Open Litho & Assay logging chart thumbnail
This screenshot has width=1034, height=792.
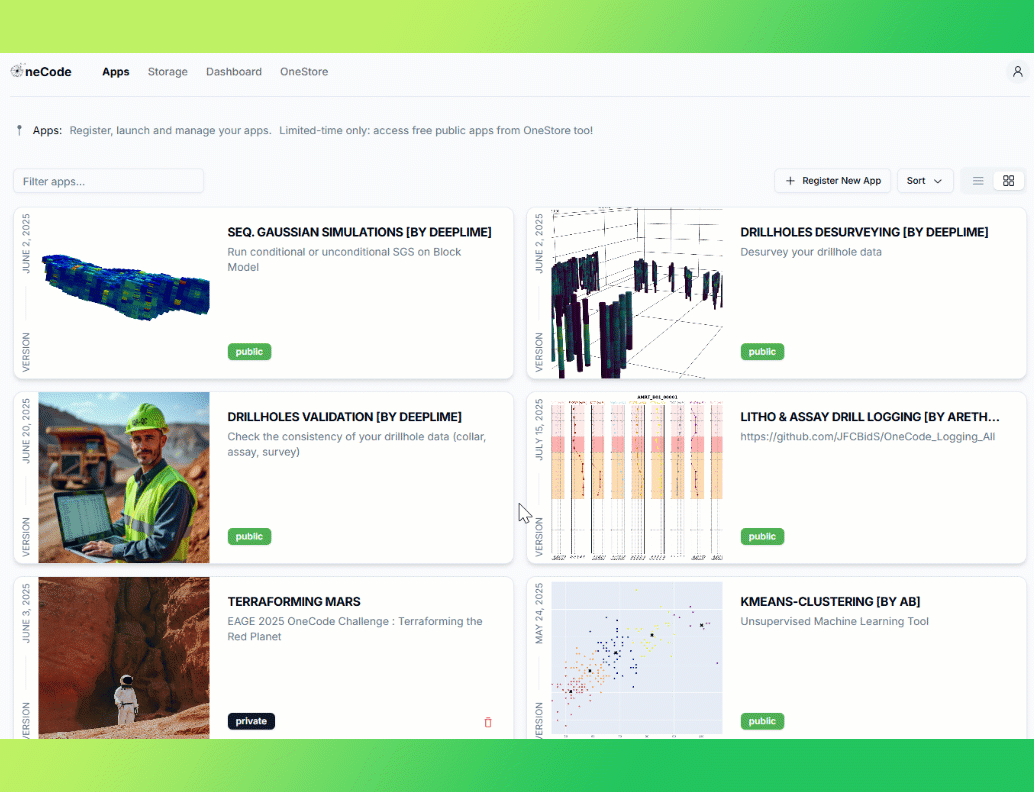click(637, 477)
